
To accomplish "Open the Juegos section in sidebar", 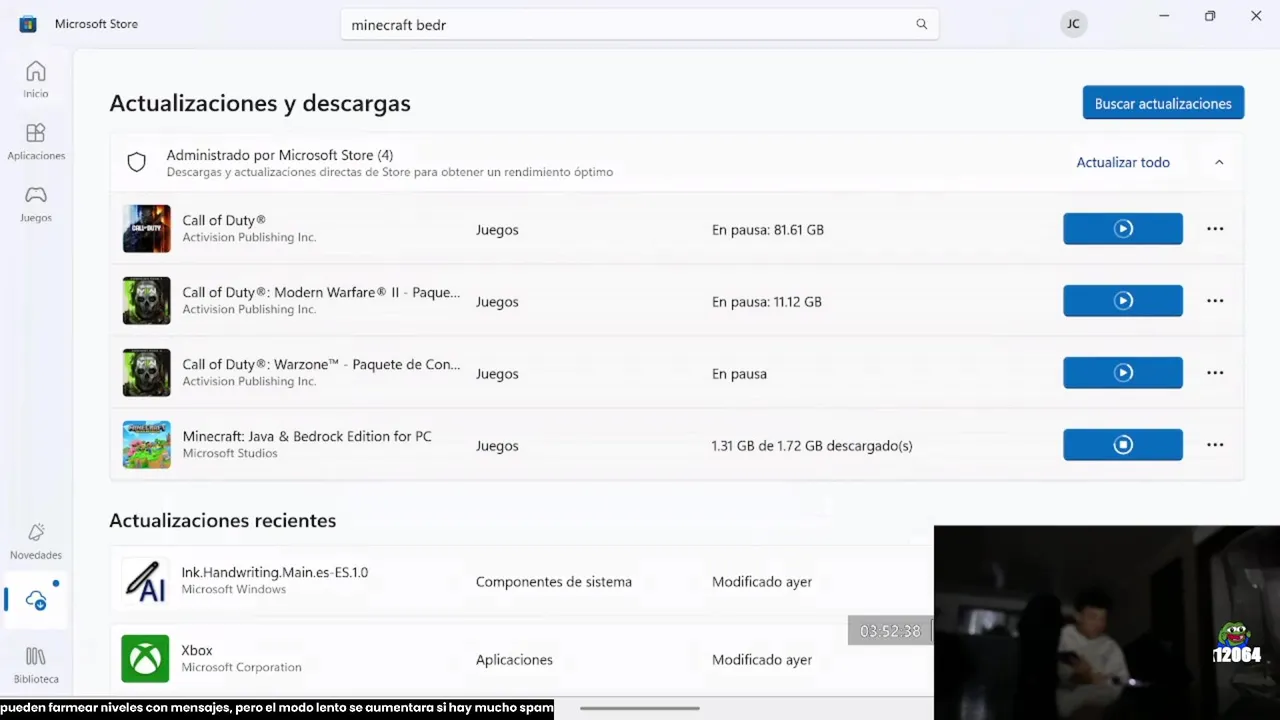I will tap(36, 203).
